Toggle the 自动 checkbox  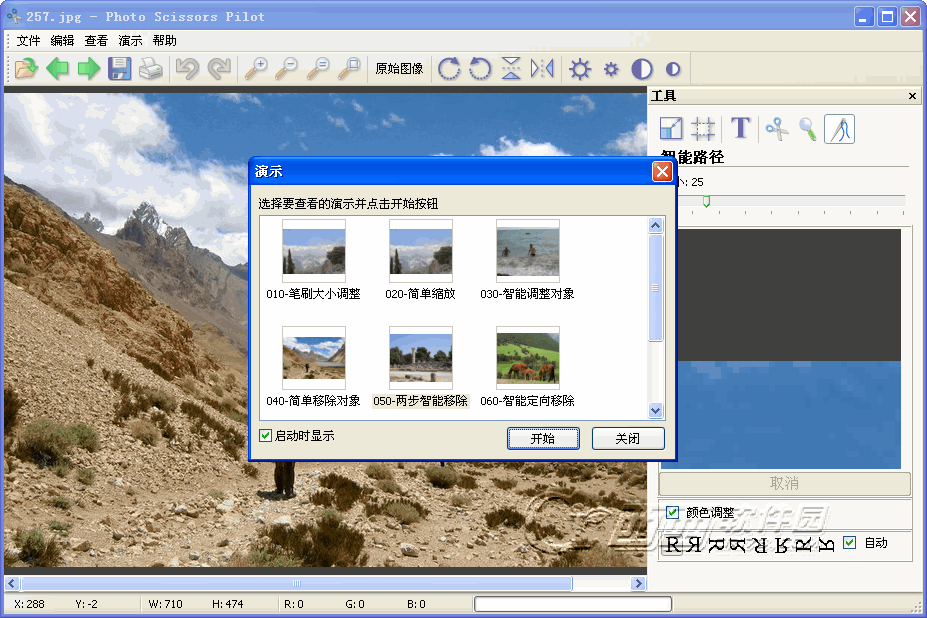(850, 542)
